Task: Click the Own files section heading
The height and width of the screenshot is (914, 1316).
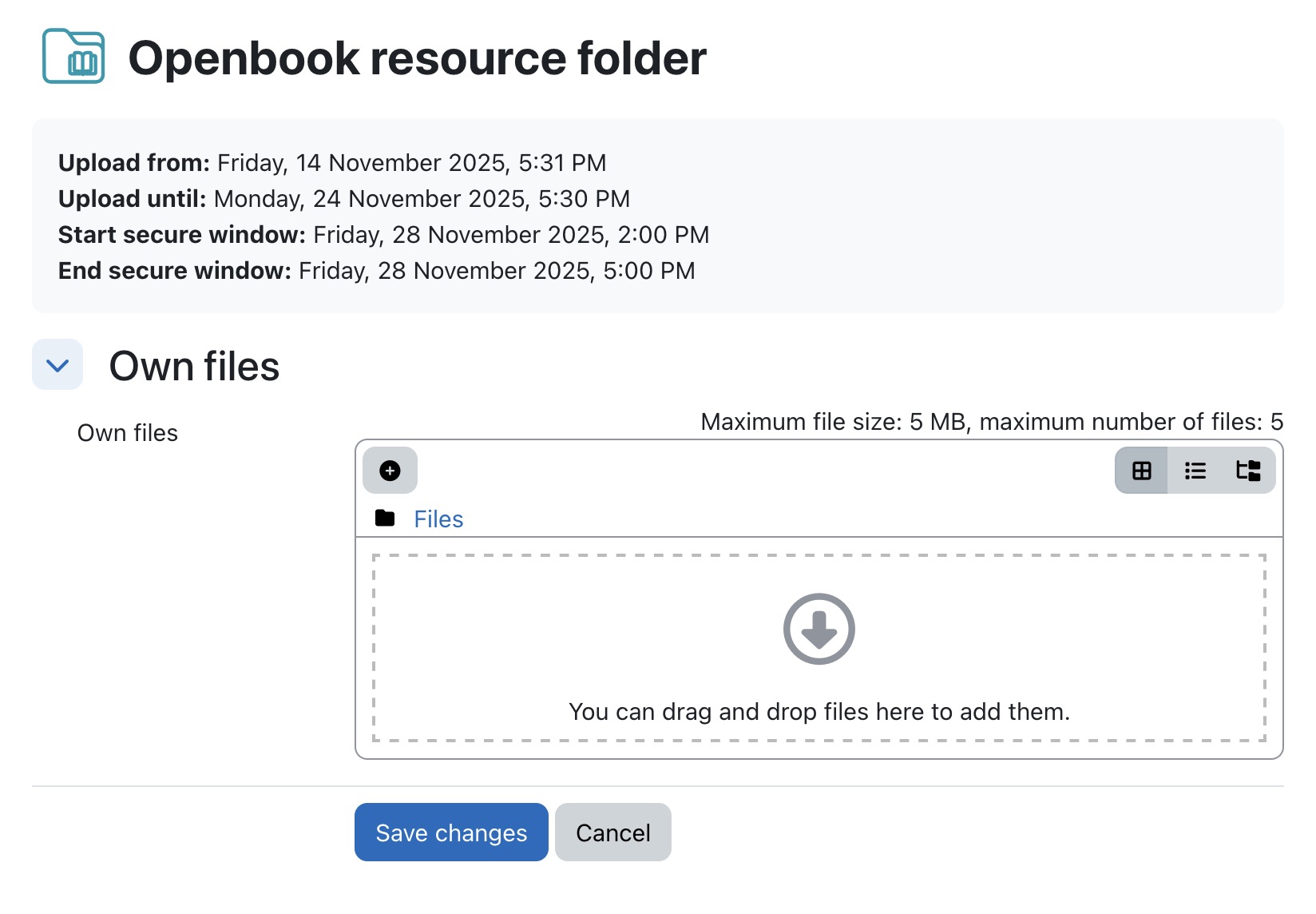Action: coord(194,366)
